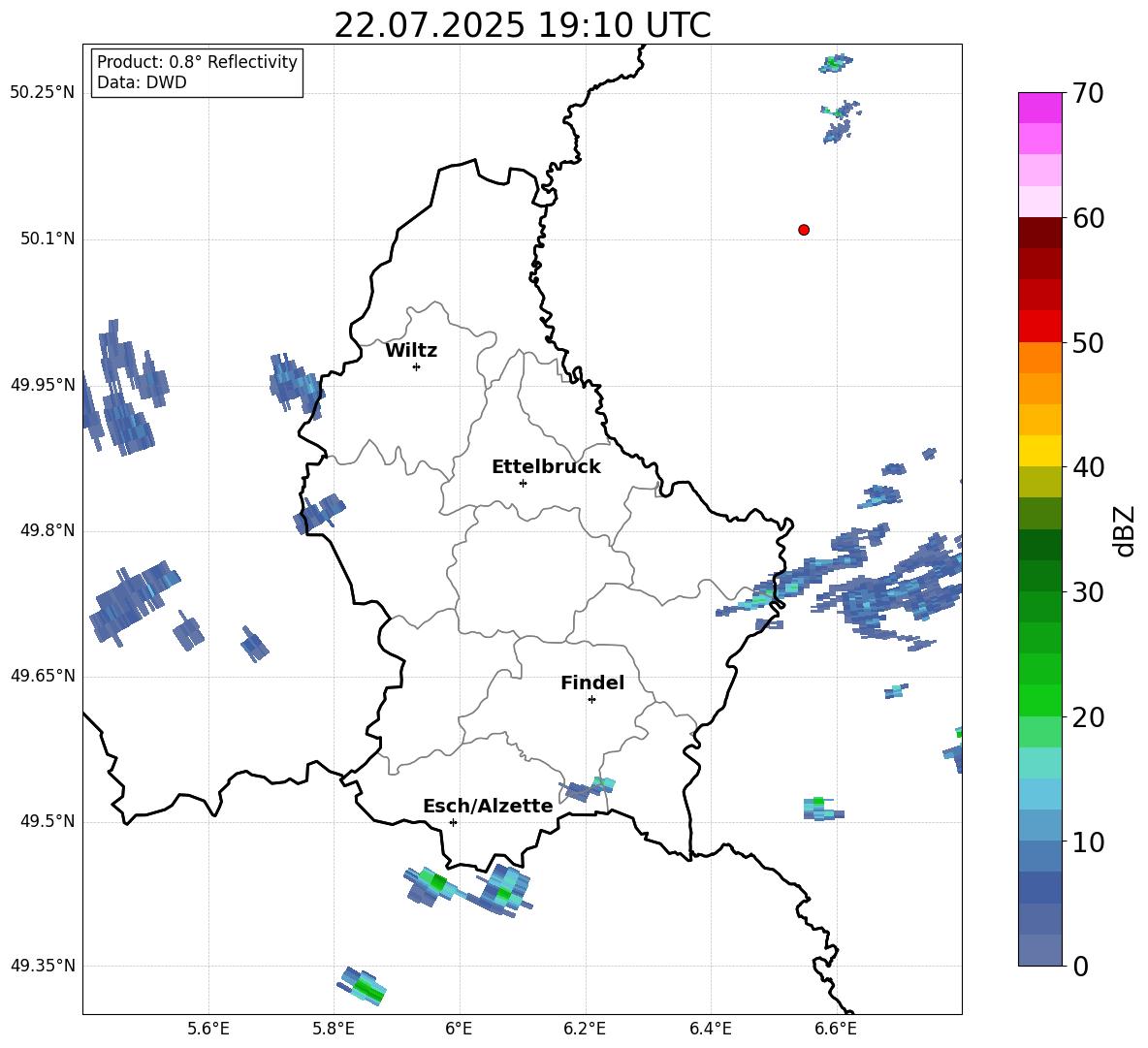Click the red dot marker on map
This screenshot has height=1048, width=1148.
(x=804, y=230)
